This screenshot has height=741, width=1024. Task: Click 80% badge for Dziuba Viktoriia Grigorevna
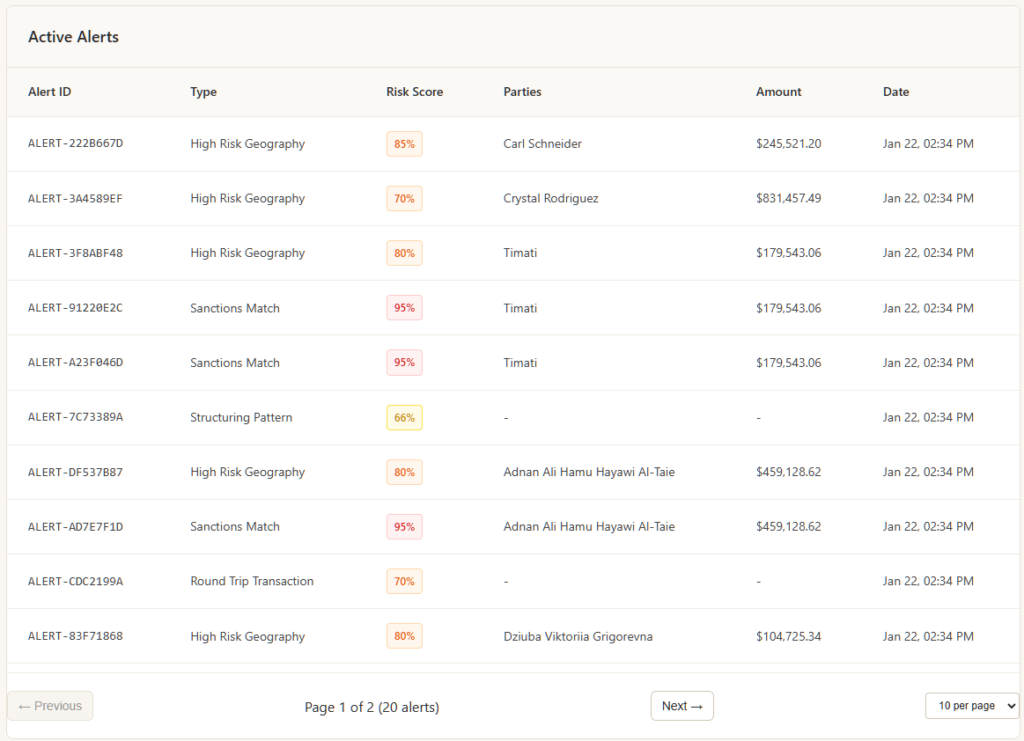[x=404, y=636]
